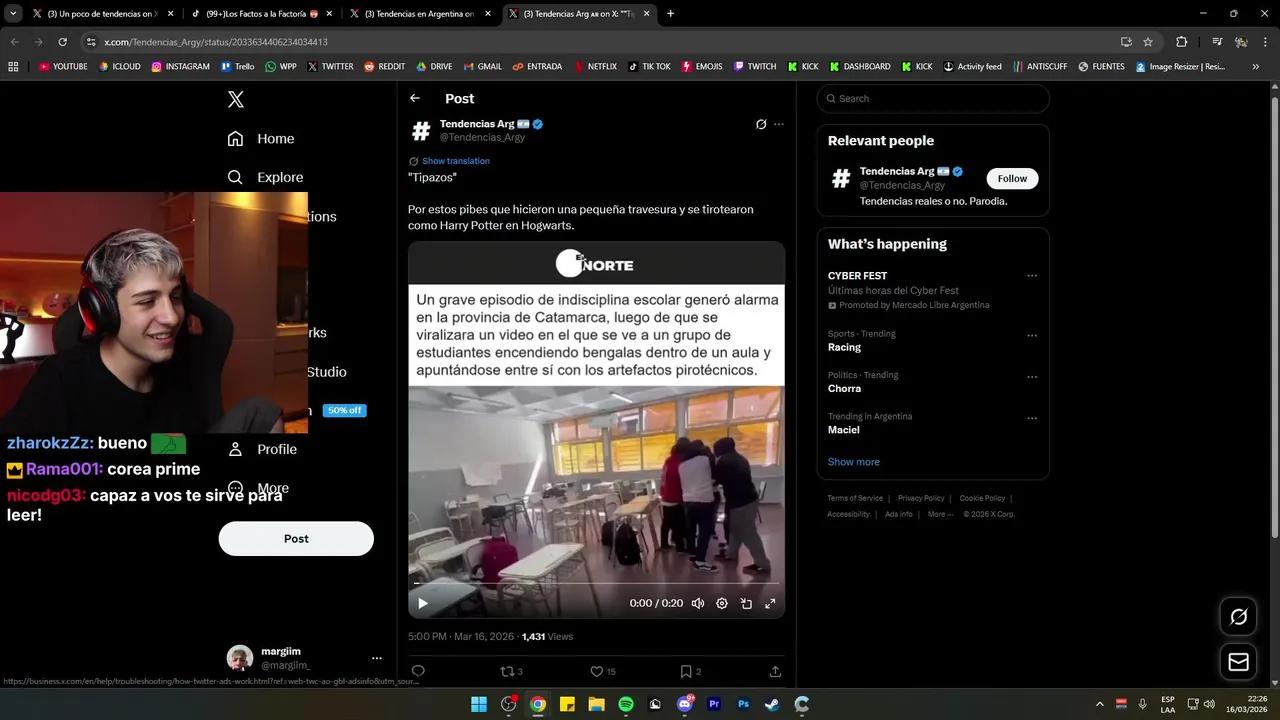Open the INSTAGRAM bookmark

pyautogui.click(x=181, y=67)
